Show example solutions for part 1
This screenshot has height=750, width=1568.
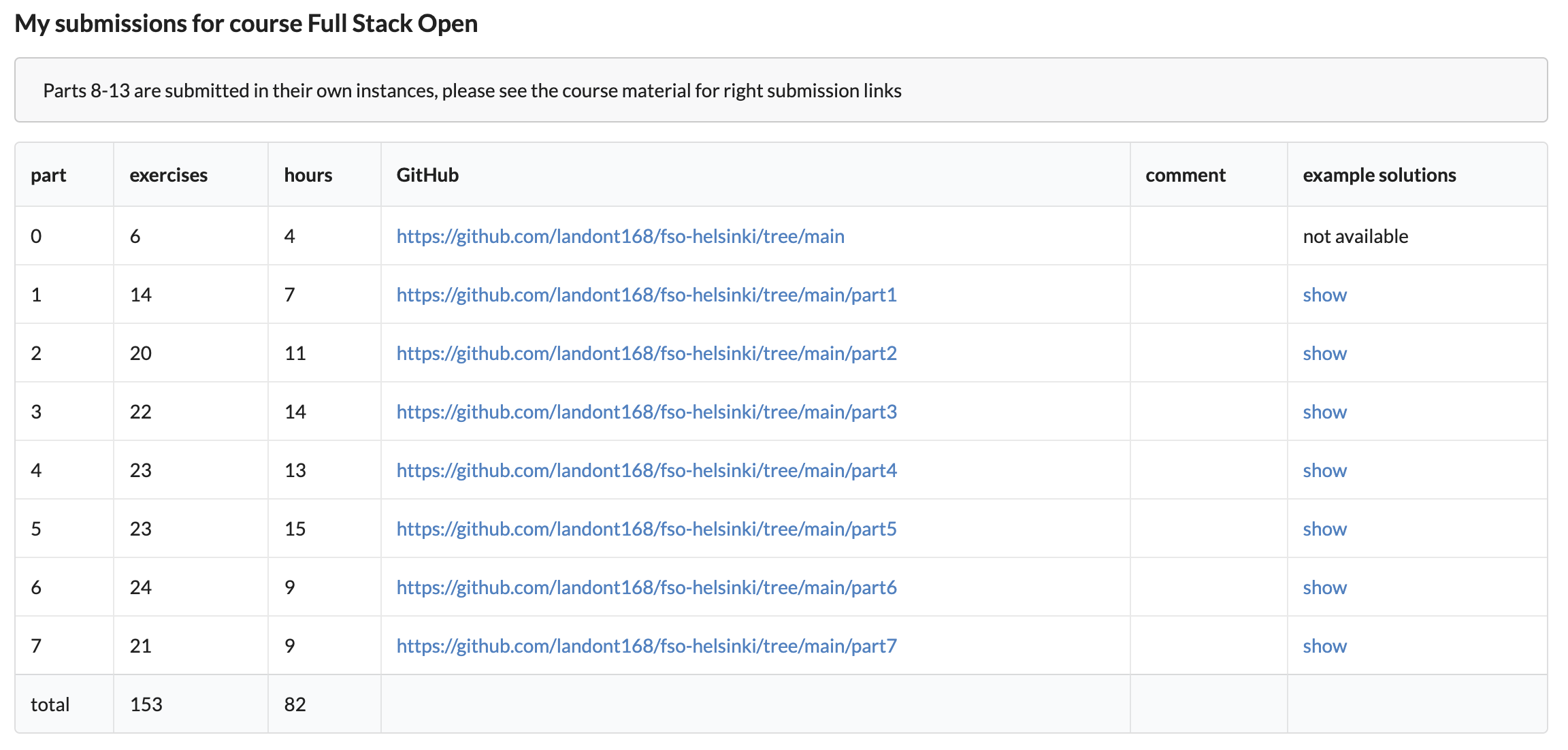point(1324,295)
